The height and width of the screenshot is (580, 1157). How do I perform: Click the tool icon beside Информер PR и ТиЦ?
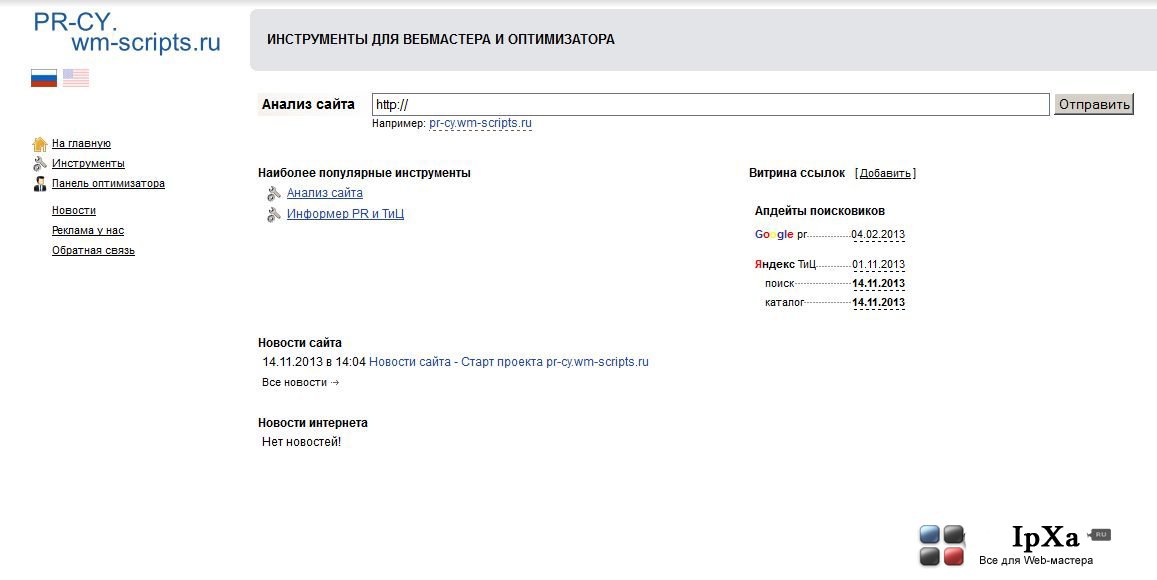(x=274, y=215)
